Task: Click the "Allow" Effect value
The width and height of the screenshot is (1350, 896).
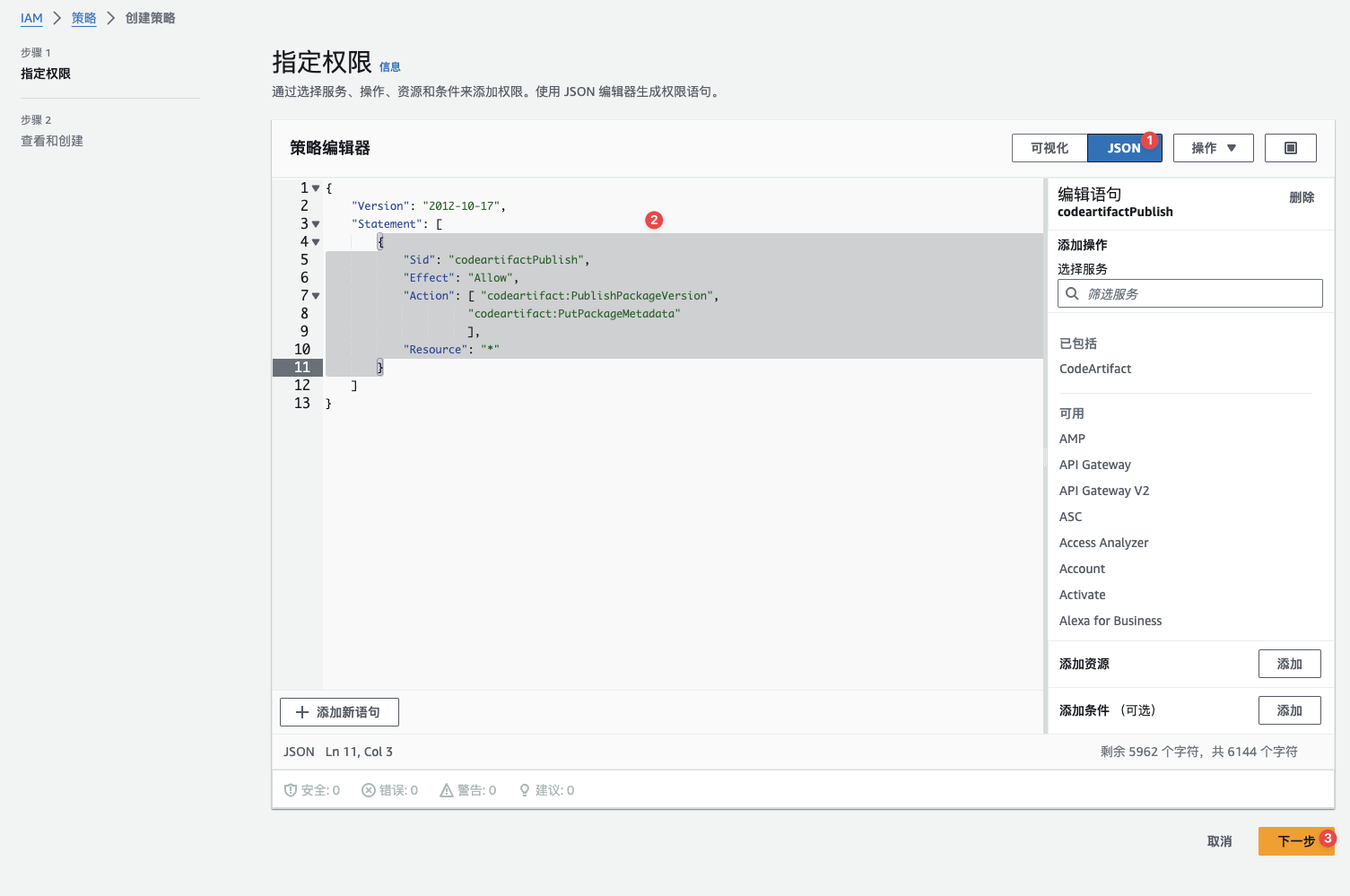Action: [x=491, y=278]
